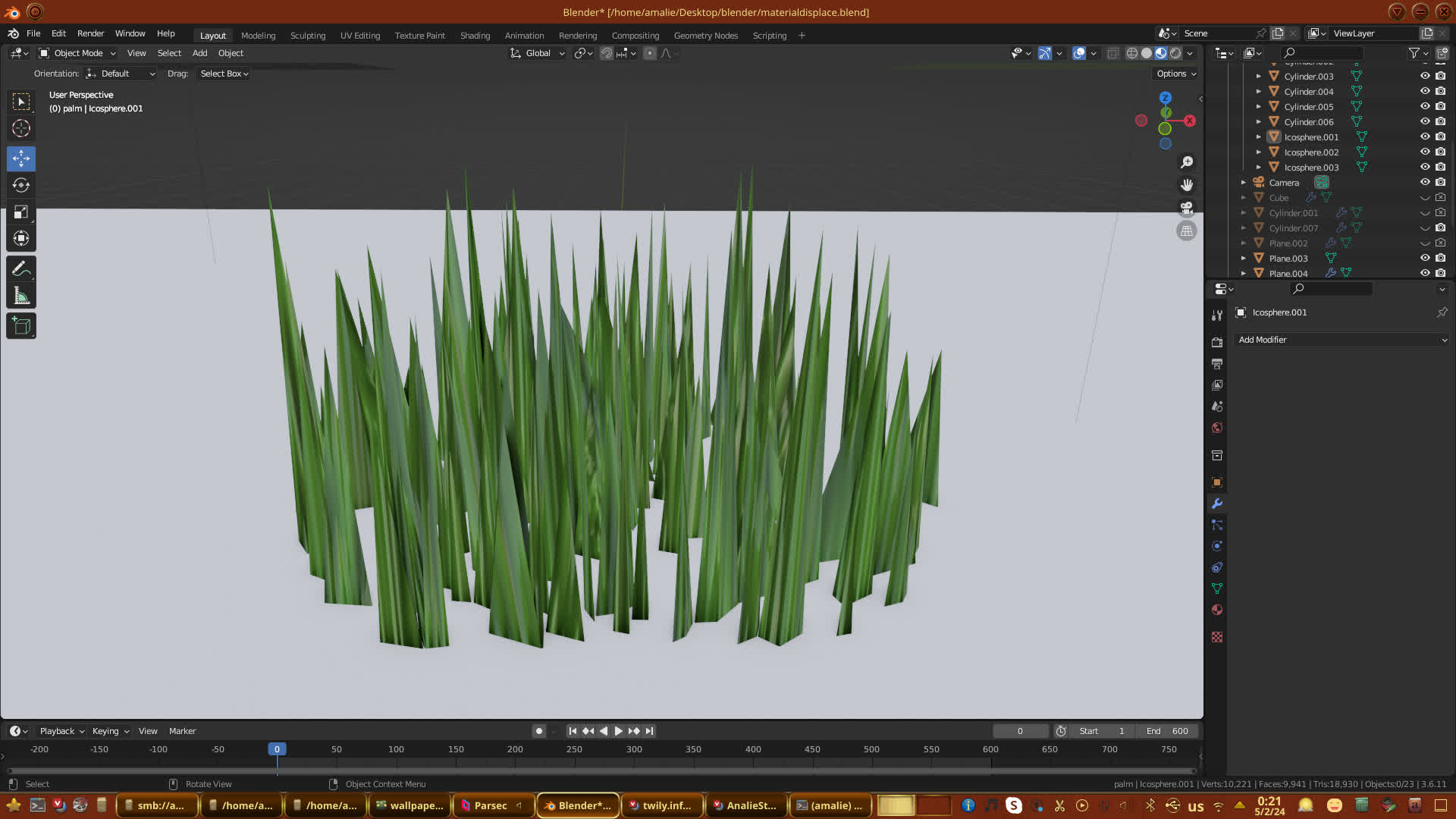Toggle camera view in viewport
This screenshot has height=819, width=1456.
point(1187,208)
